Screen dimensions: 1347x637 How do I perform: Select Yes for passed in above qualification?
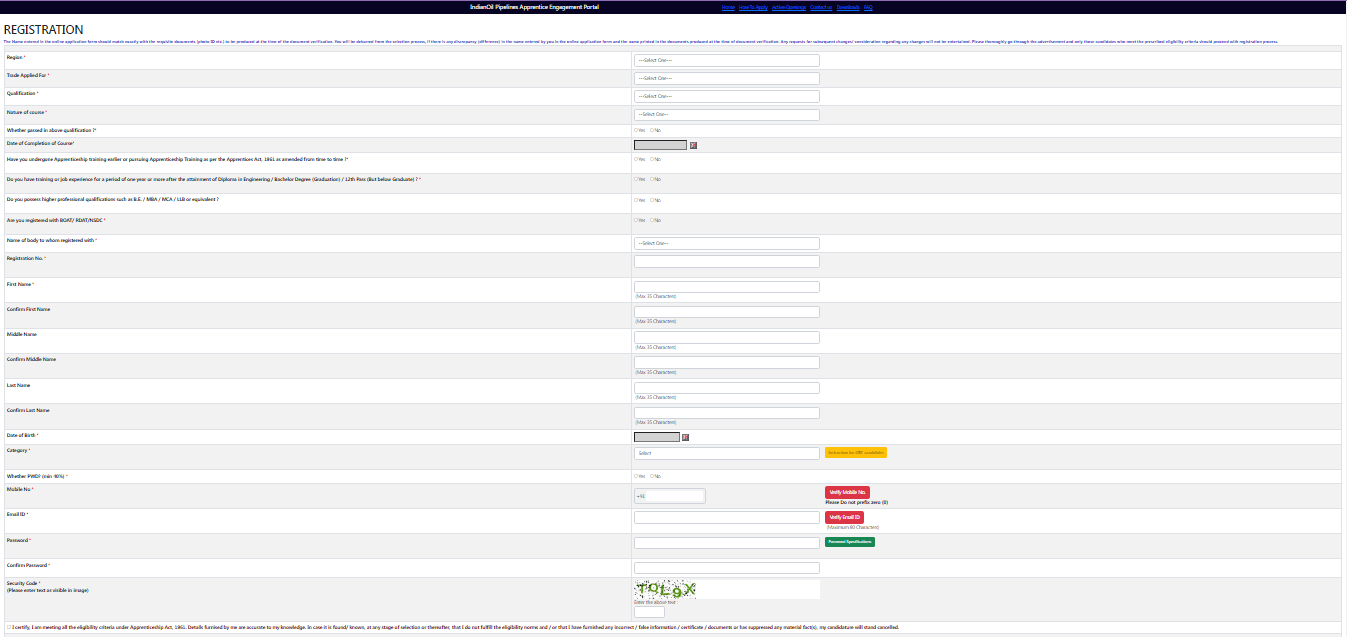pos(636,130)
